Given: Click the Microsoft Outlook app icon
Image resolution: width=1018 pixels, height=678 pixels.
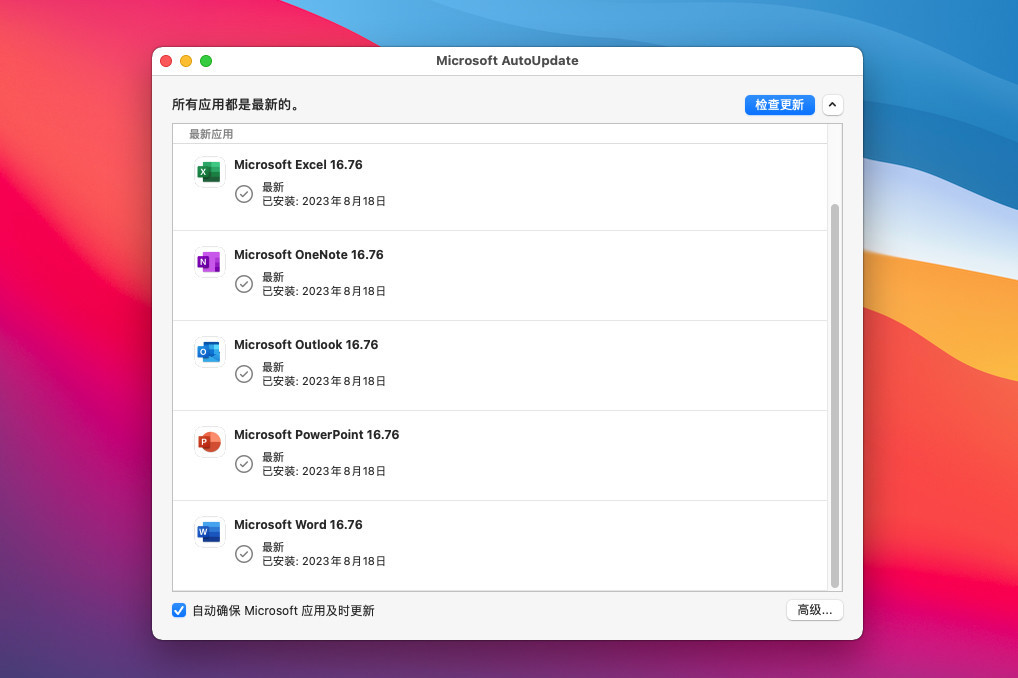Looking at the screenshot, I should [x=209, y=352].
